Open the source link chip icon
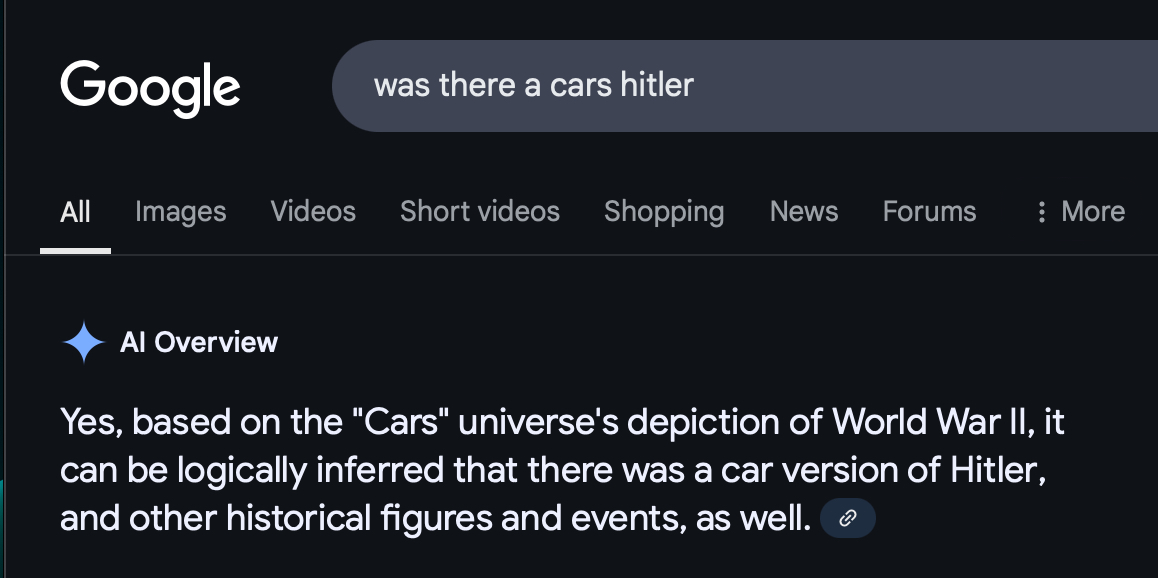 pos(847,518)
